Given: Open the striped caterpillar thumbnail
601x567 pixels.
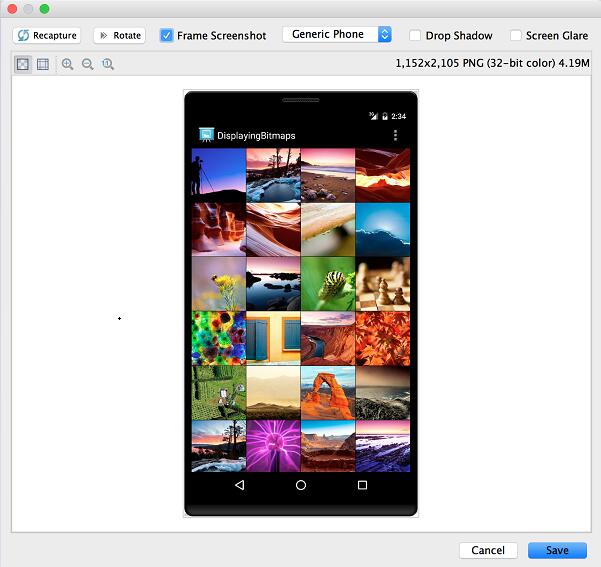Looking at the screenshot, I should pyautogui.click(x=328, y=284).
